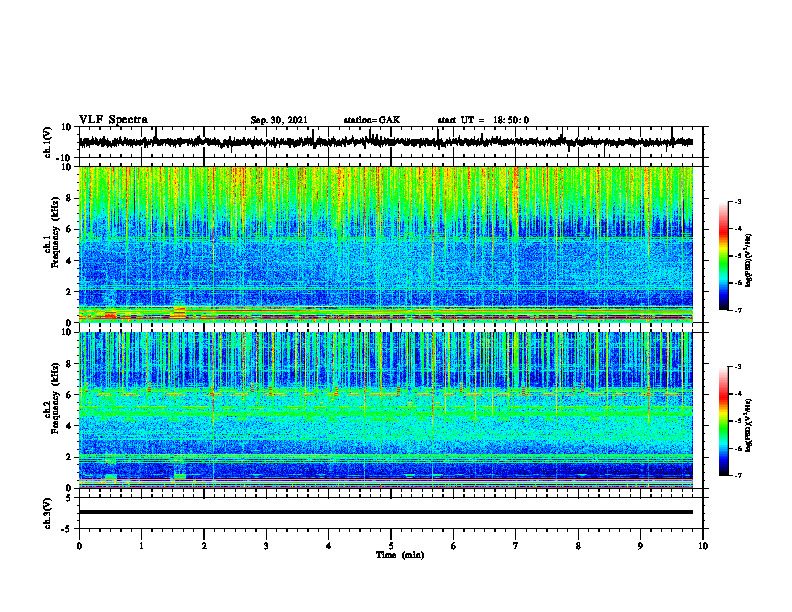Click the "VLF Spectra" title text
The width and height of the screenshot is (792, 612).
tap(113, 120)
